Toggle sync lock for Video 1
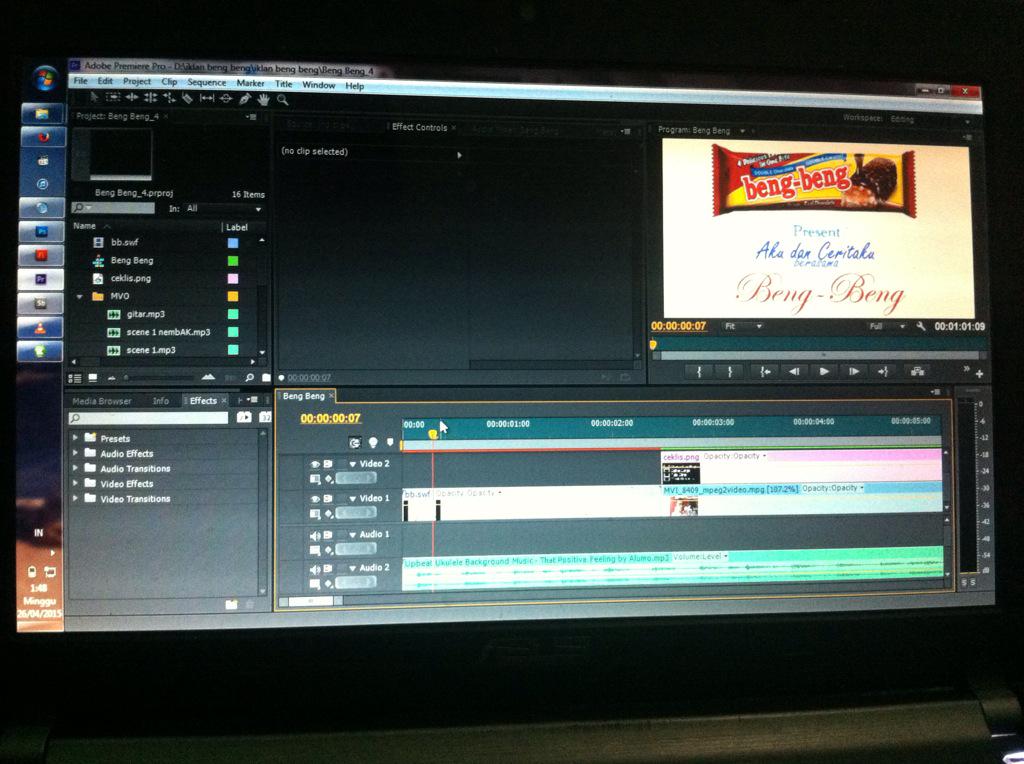The width and height of the screenshot is (1024, 764). (328, 499)
